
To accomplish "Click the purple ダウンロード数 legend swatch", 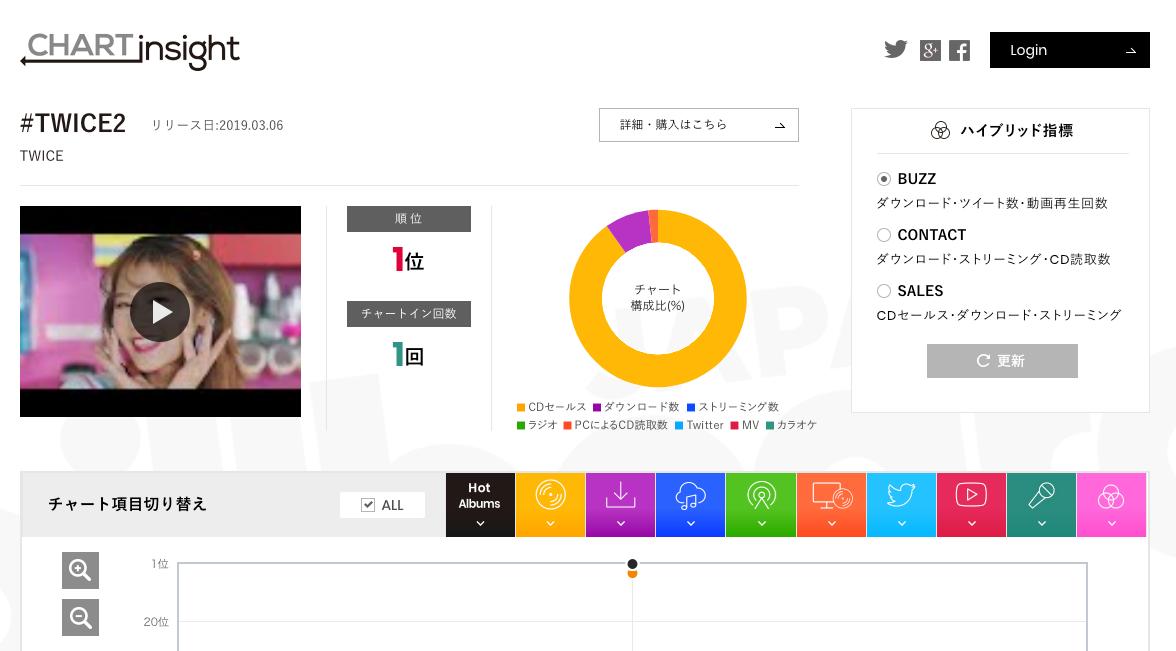I will (597, 407).
